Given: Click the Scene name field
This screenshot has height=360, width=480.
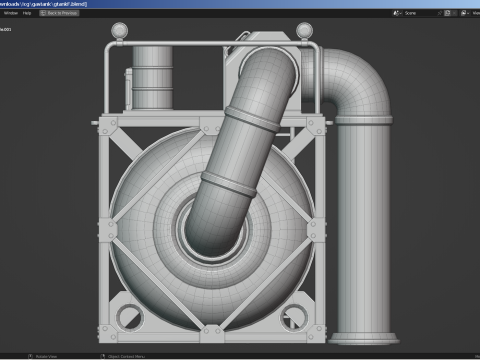Looking at the screenshot, I should [x=419, y=13].
